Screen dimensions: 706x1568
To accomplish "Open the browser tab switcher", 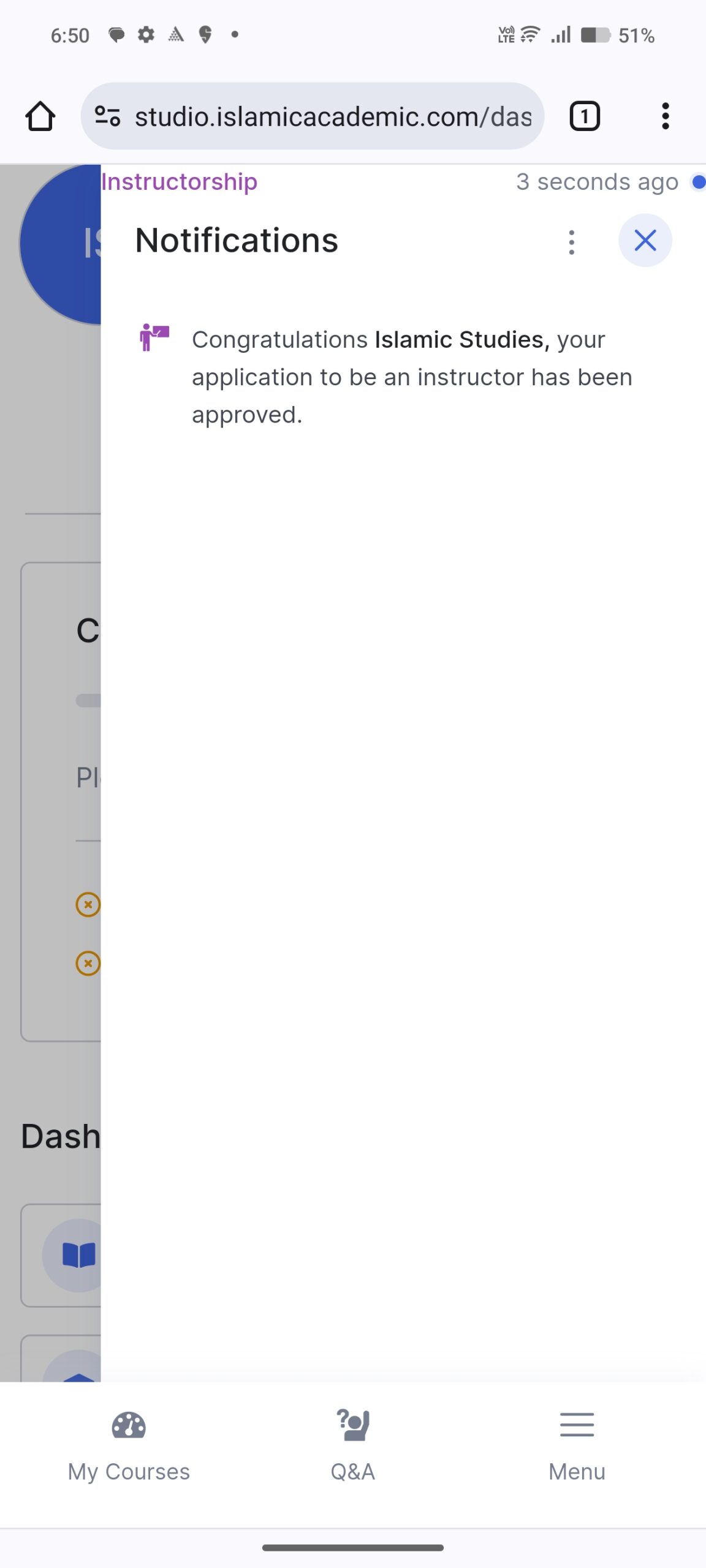I will (585, 116).
